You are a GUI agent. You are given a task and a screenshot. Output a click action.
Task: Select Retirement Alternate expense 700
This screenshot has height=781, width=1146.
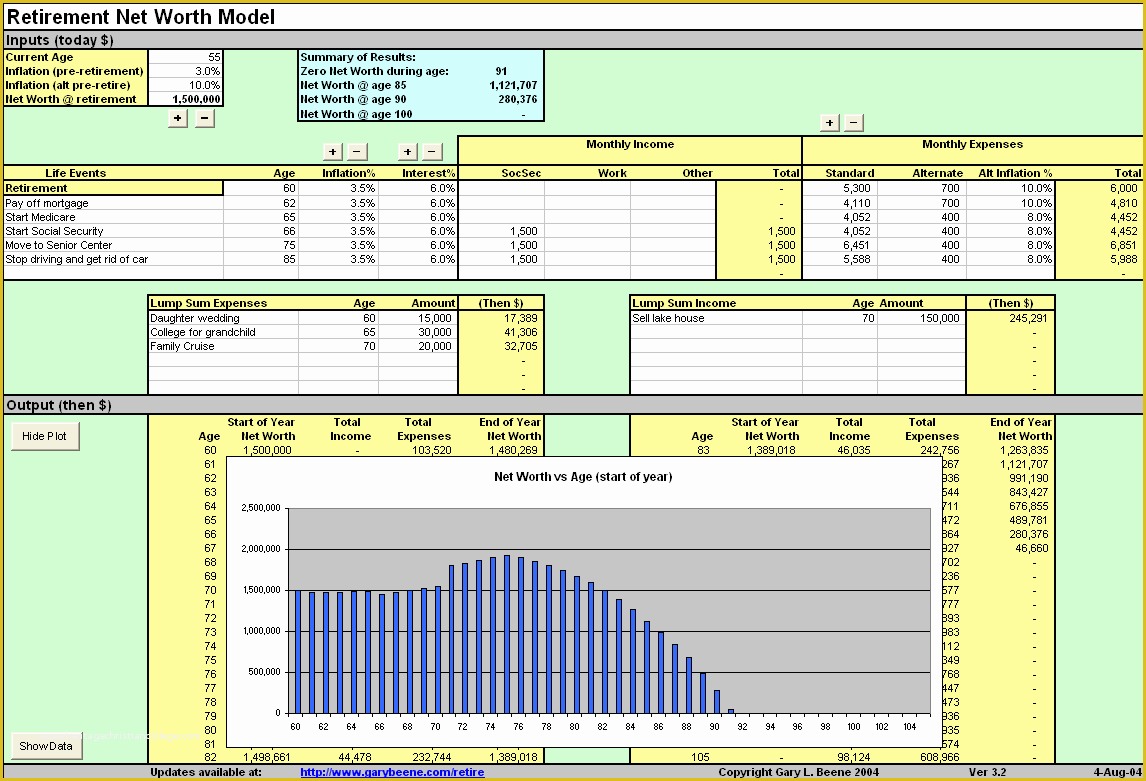pyautogui.click(x=922, y=188)
